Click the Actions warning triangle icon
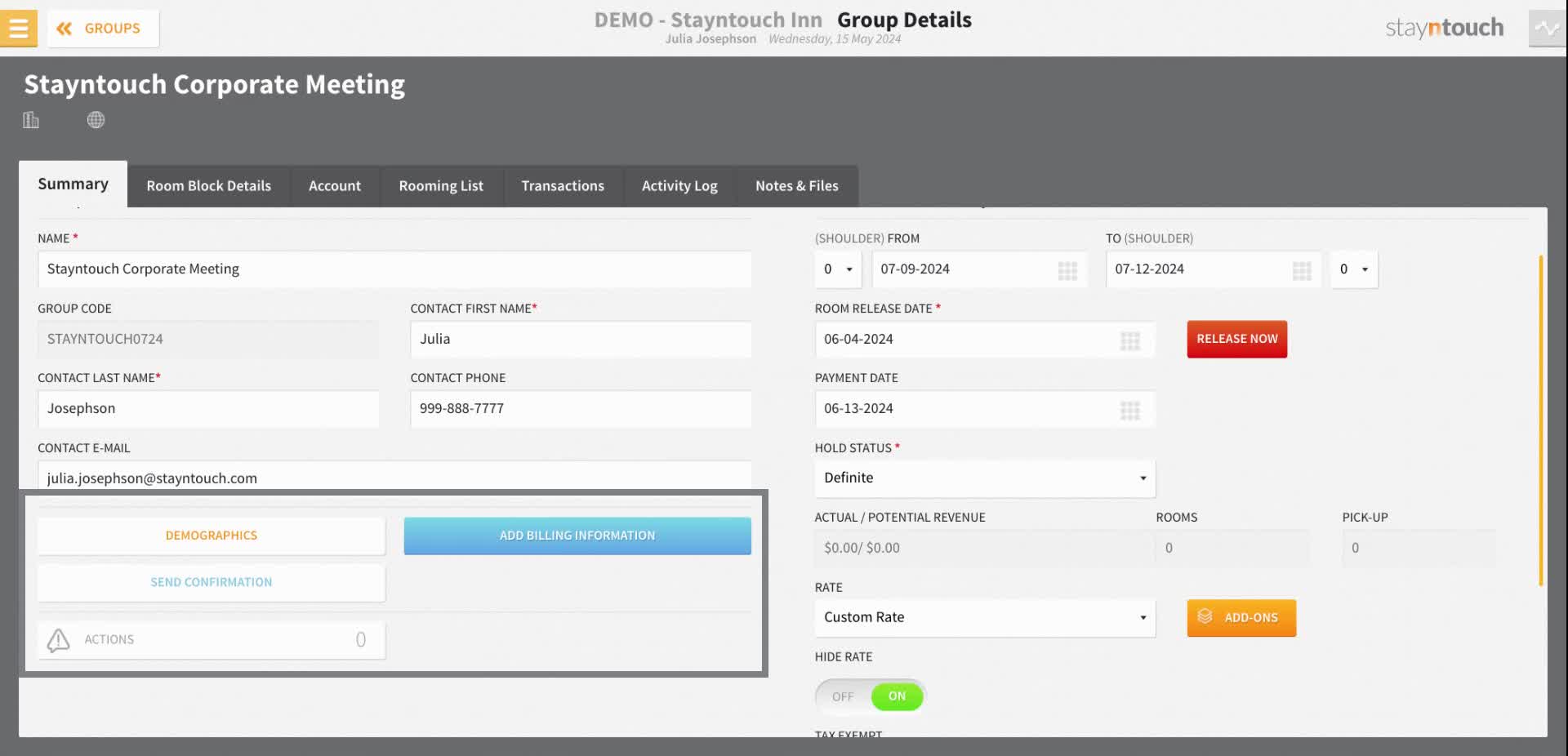The height and width of the screenshot is (756, 1568). pyautogui.click(x=58, y=640)
